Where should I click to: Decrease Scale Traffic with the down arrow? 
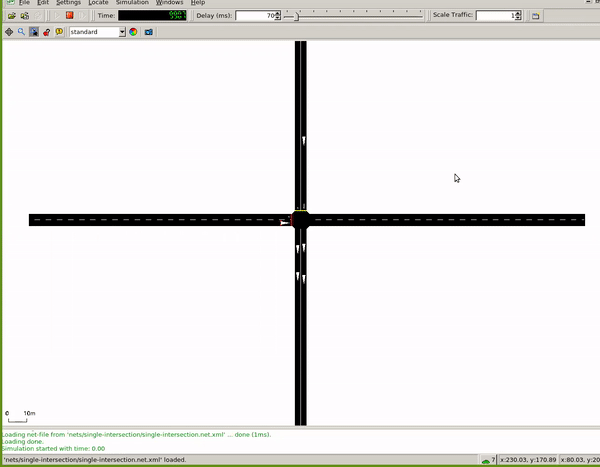(518, 18)
